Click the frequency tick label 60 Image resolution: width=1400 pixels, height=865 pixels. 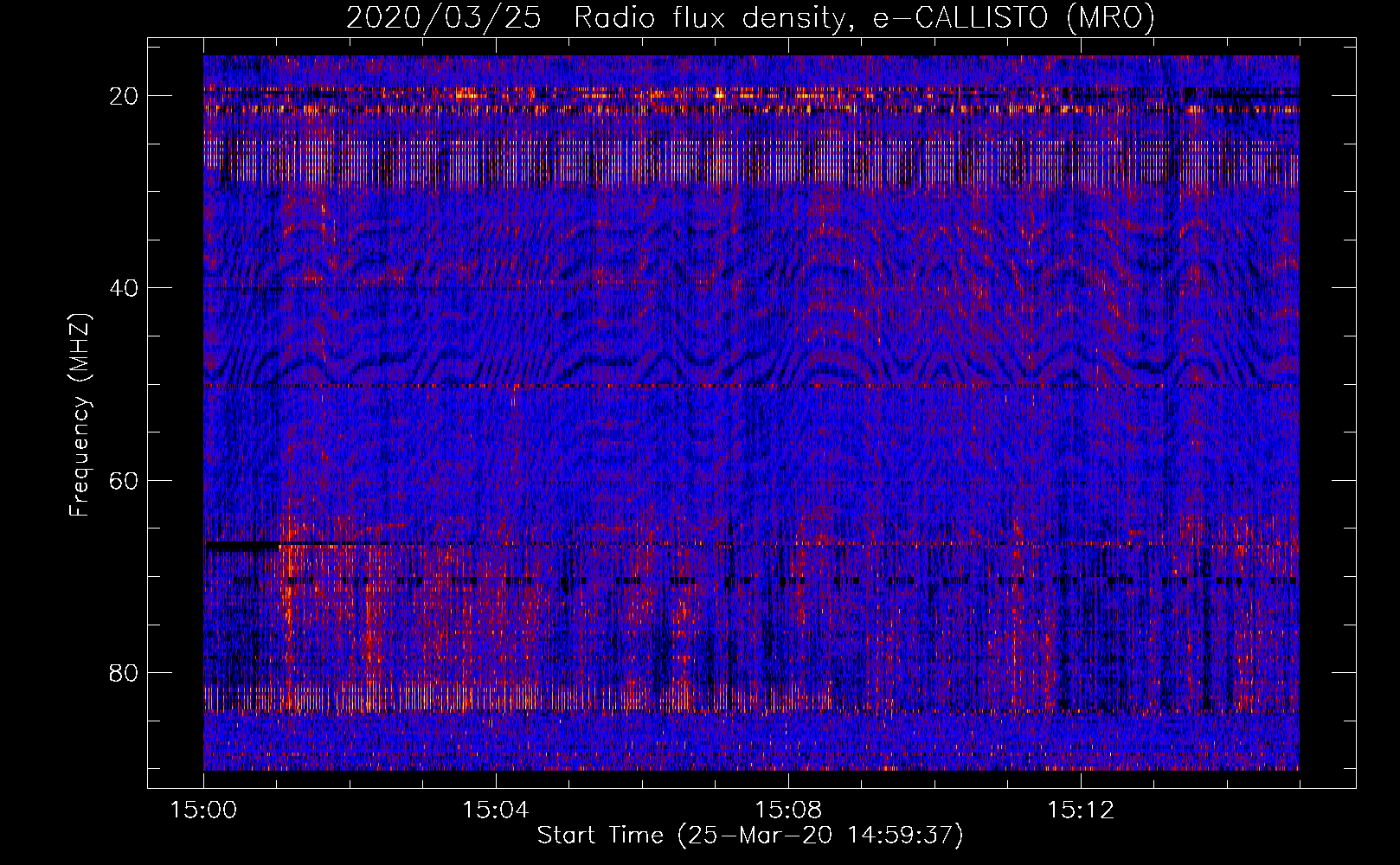pos(125,480)
